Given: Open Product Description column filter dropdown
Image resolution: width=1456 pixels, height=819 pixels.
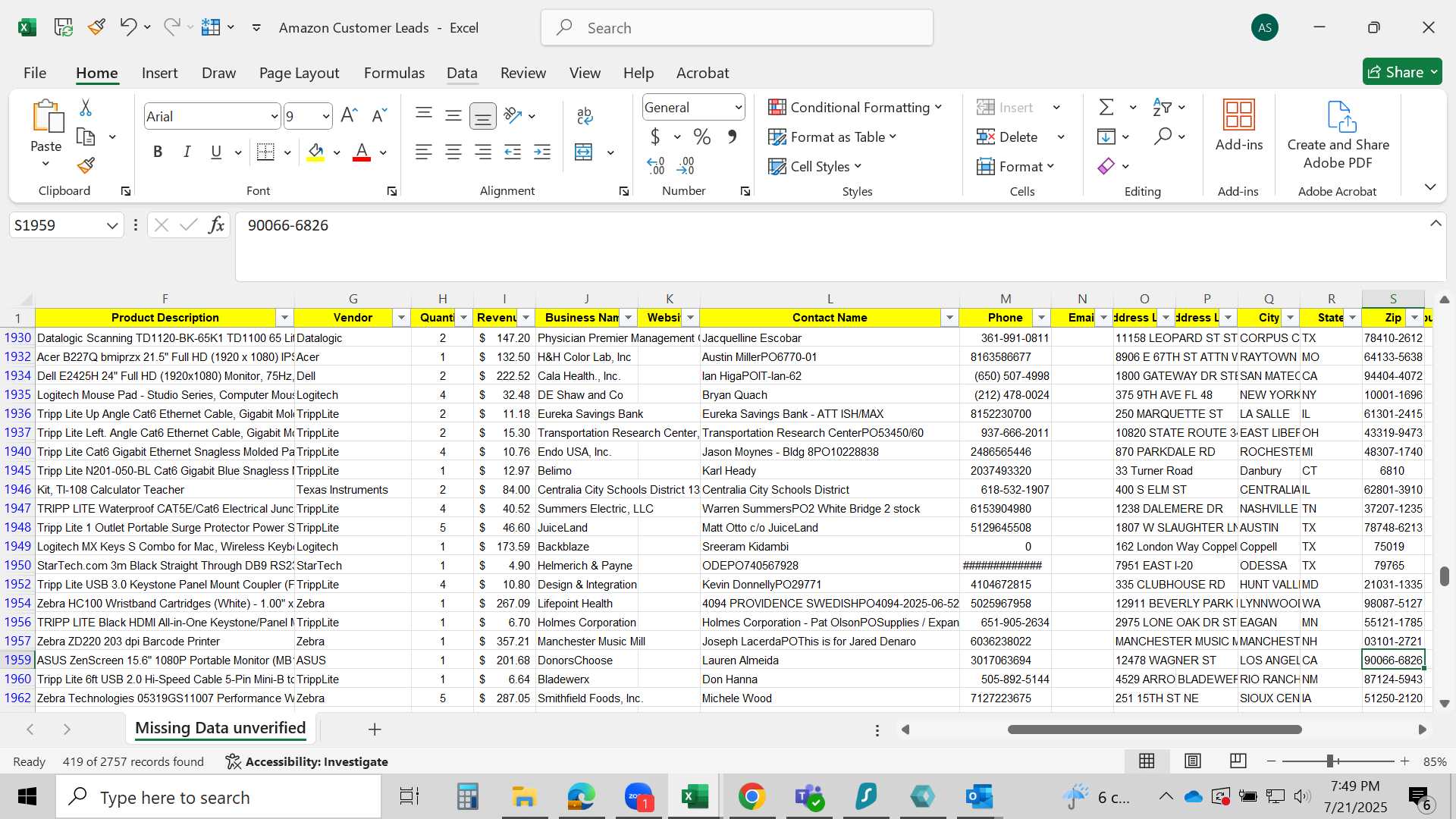Looking at the screenshot, I should tap(284, 318).
